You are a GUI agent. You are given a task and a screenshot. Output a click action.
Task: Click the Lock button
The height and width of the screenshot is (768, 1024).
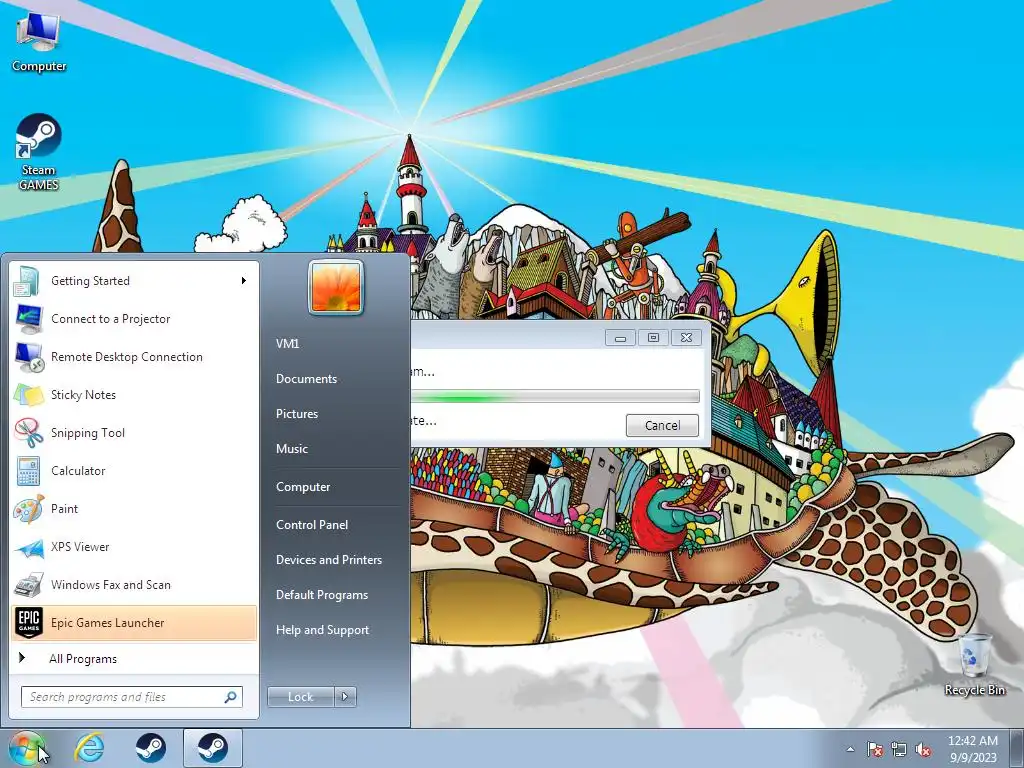point(301,697)
